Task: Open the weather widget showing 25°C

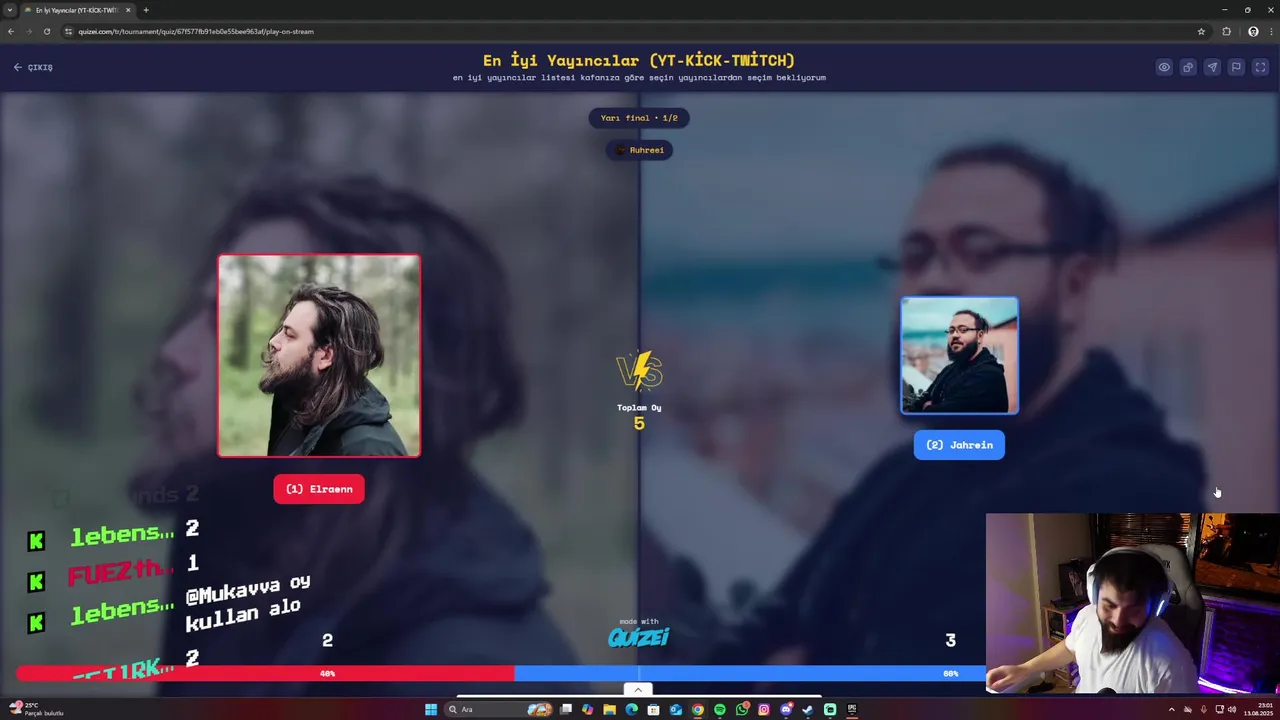Action: [x=36, y=709]
